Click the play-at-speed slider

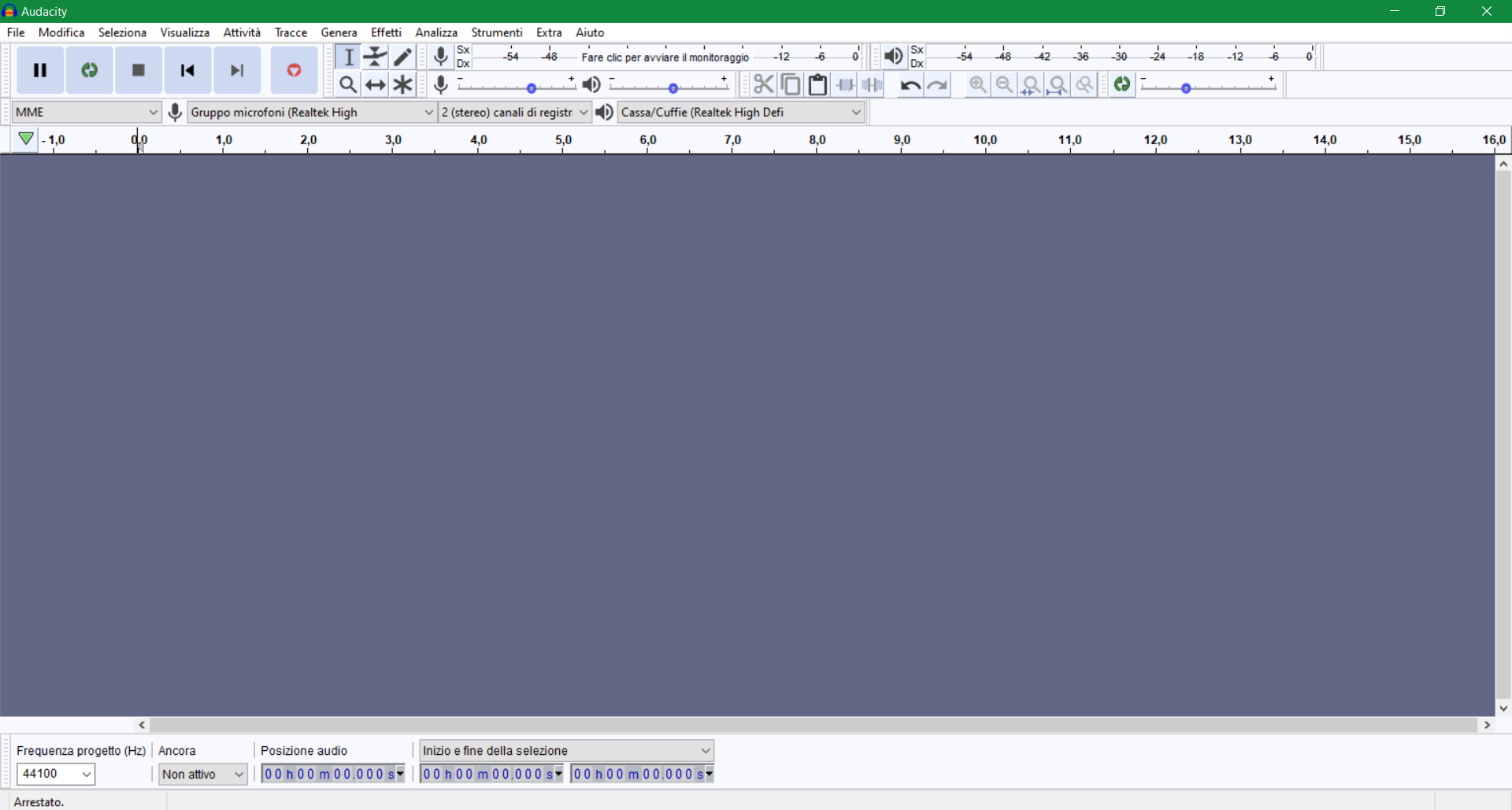[1209, 85]
